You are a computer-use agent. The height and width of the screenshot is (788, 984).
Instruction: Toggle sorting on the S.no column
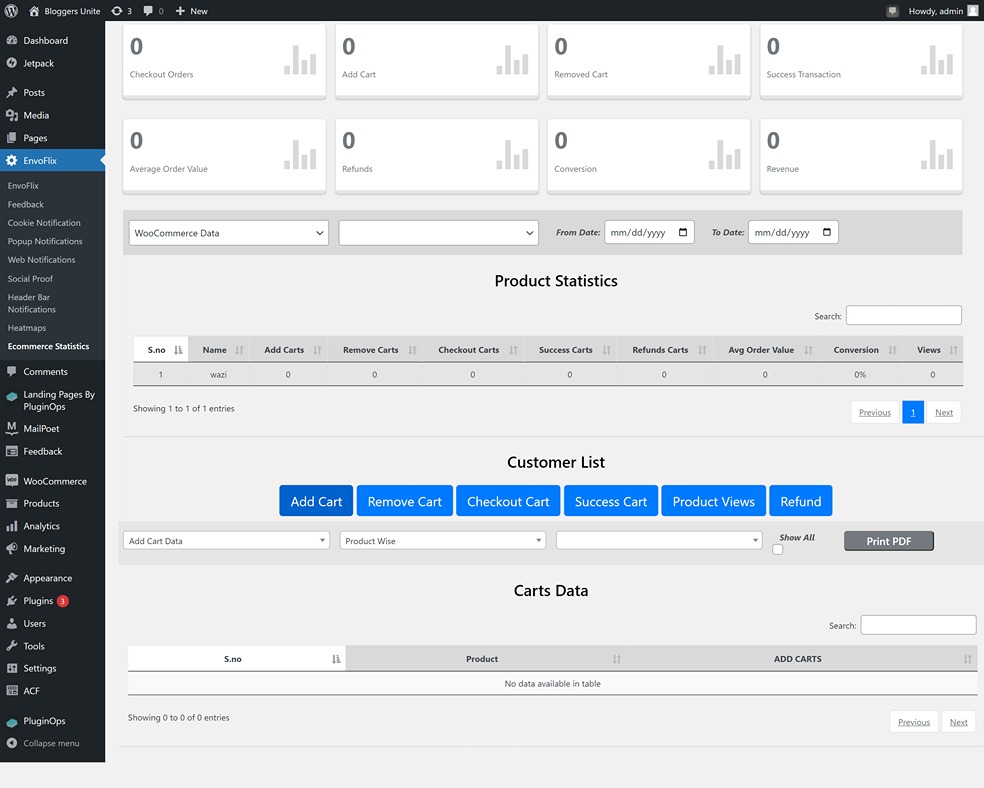pyautogui.click(x=160, y=349)
